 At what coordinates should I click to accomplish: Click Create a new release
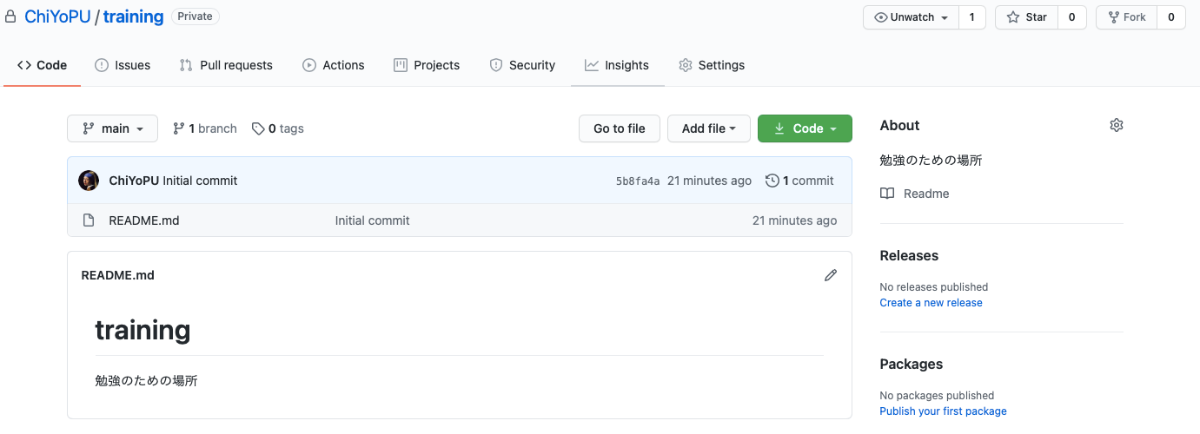(931, 302)
